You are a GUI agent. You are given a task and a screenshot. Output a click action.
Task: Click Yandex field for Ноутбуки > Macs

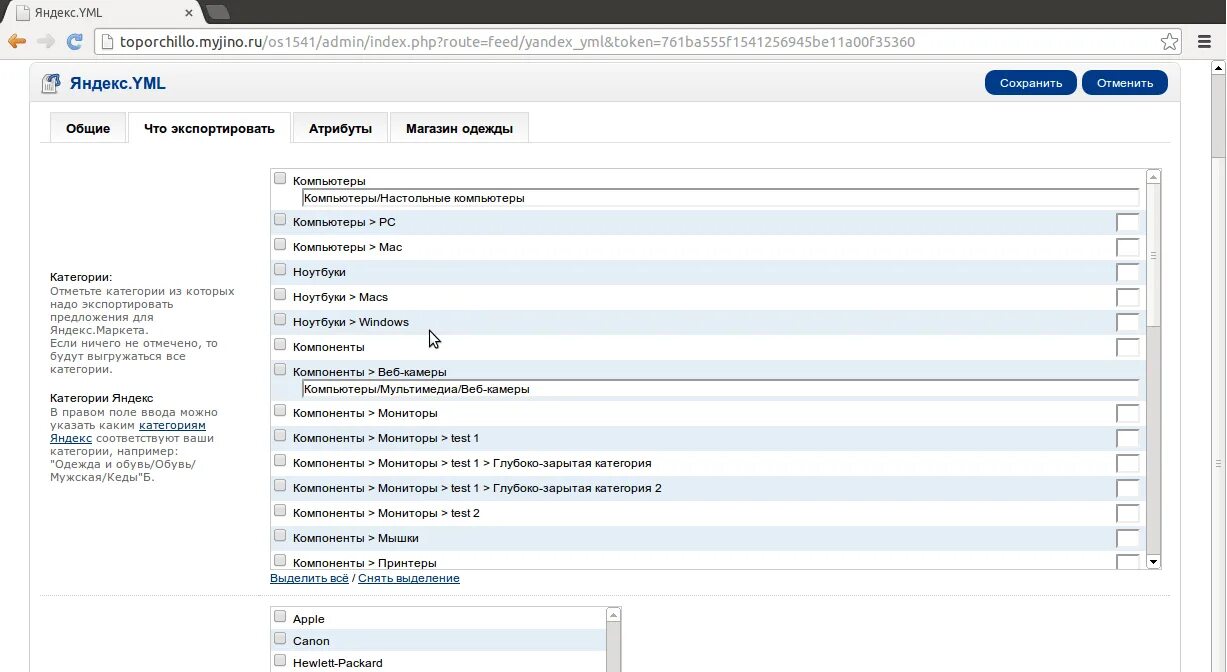1128,297
